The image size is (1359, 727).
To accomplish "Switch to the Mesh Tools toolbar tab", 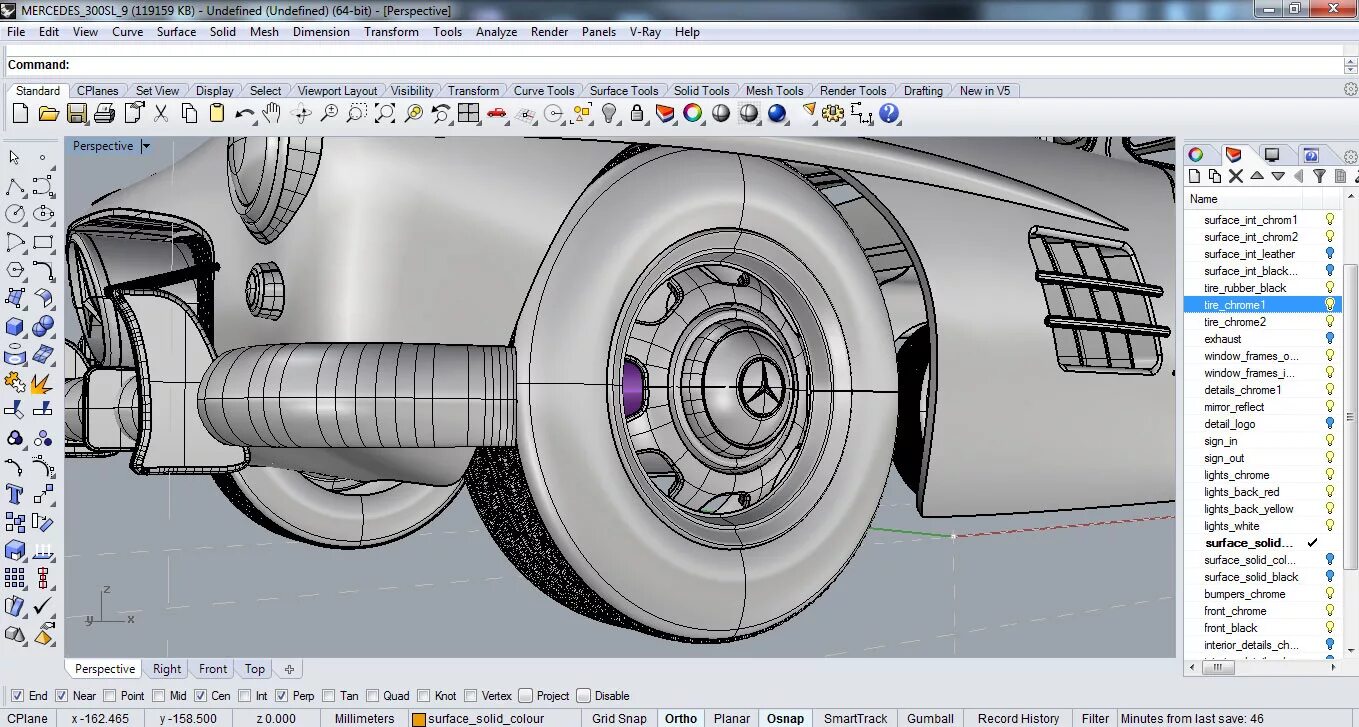I will (x=774, y=90).
